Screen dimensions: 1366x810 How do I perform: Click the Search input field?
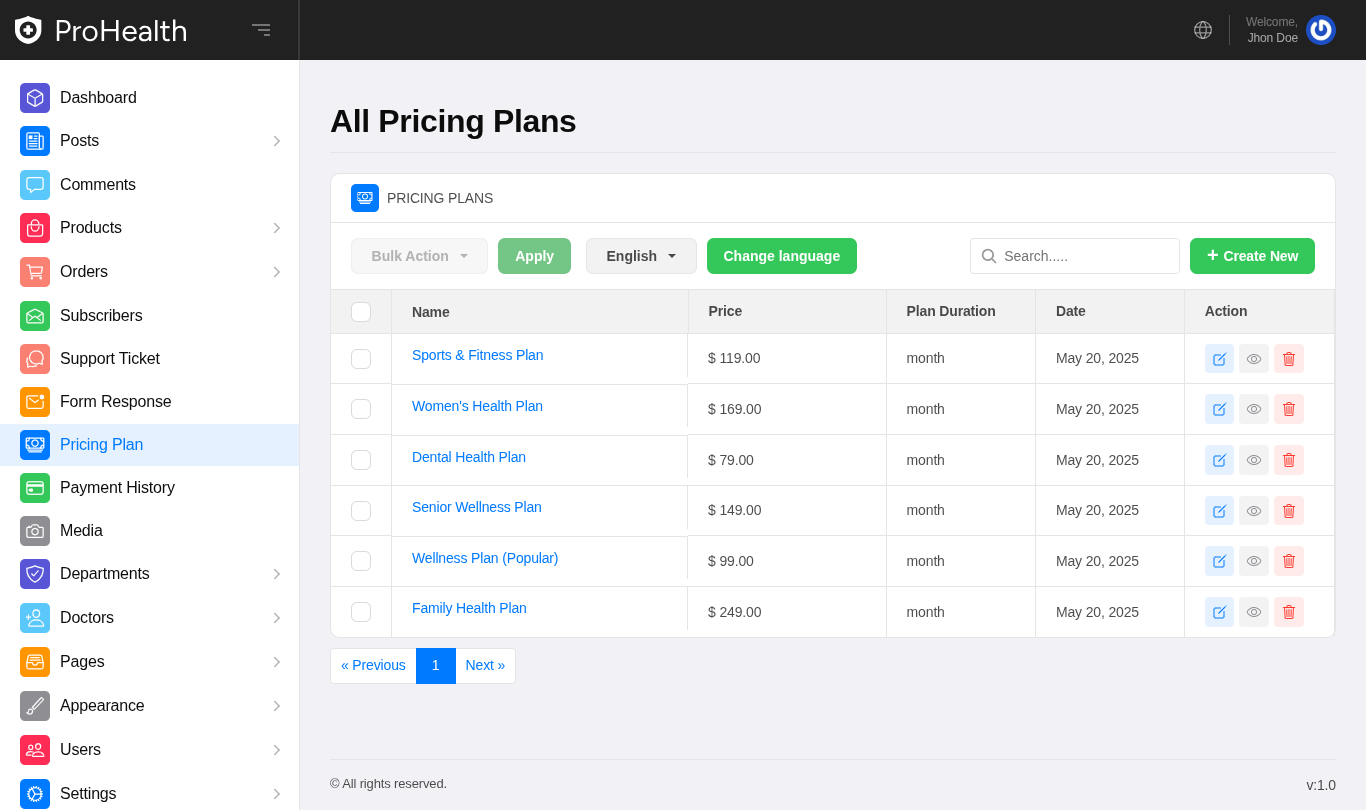1086,256
